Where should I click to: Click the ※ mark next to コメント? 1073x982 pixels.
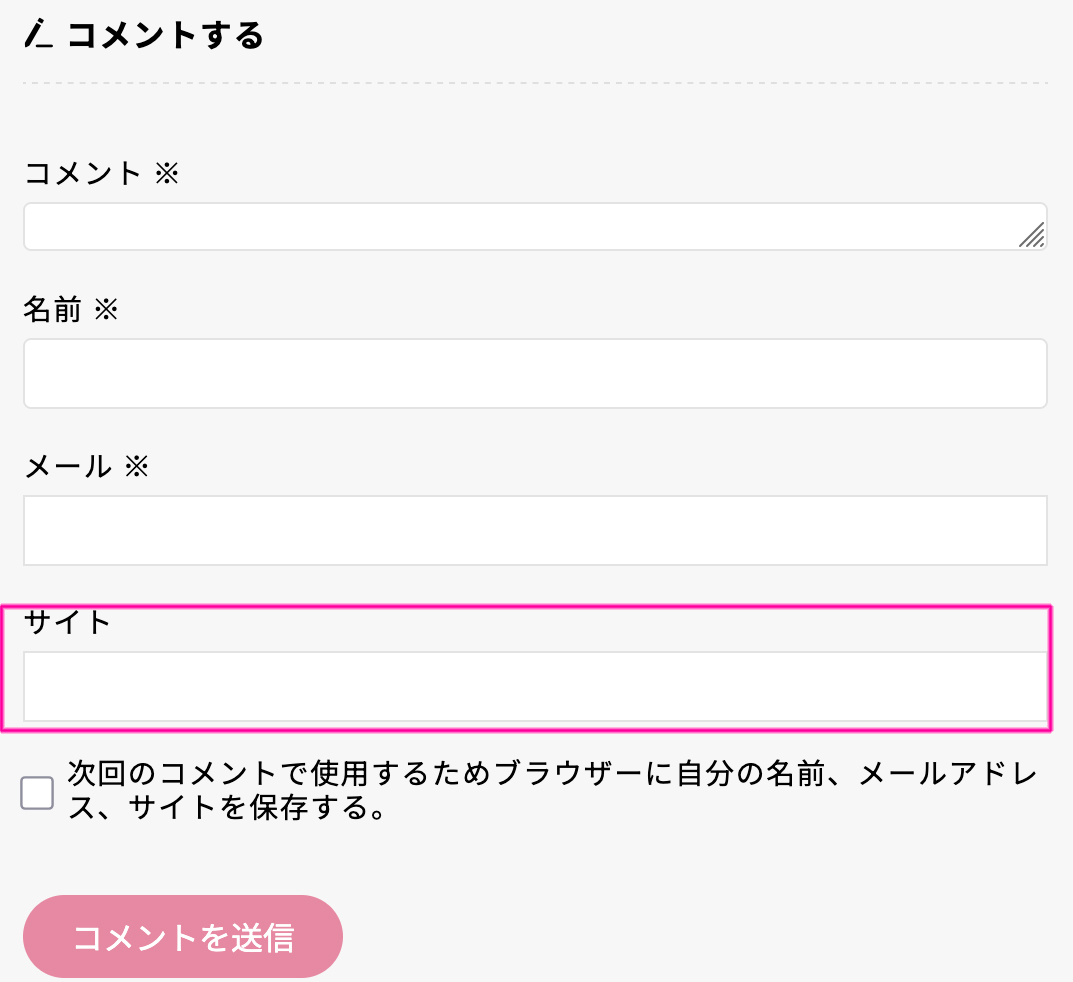pyautogui.click(x=166, y=173)
